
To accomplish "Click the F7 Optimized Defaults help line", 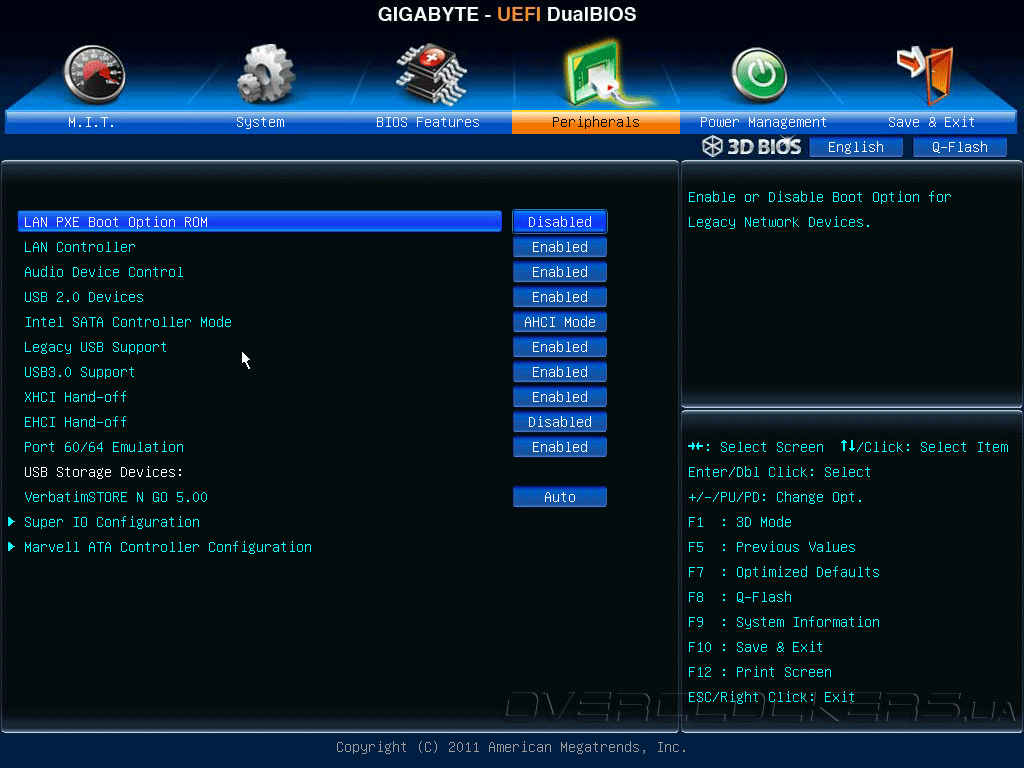I will (784, 572).
